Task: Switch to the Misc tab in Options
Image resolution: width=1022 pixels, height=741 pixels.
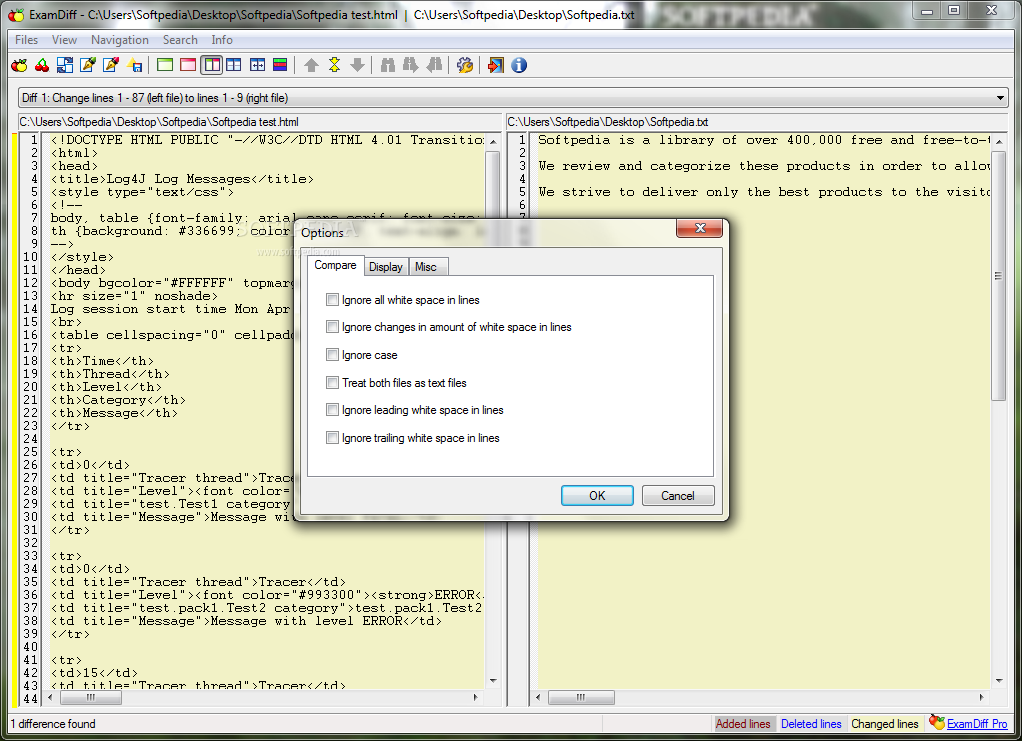Action: 426,267
